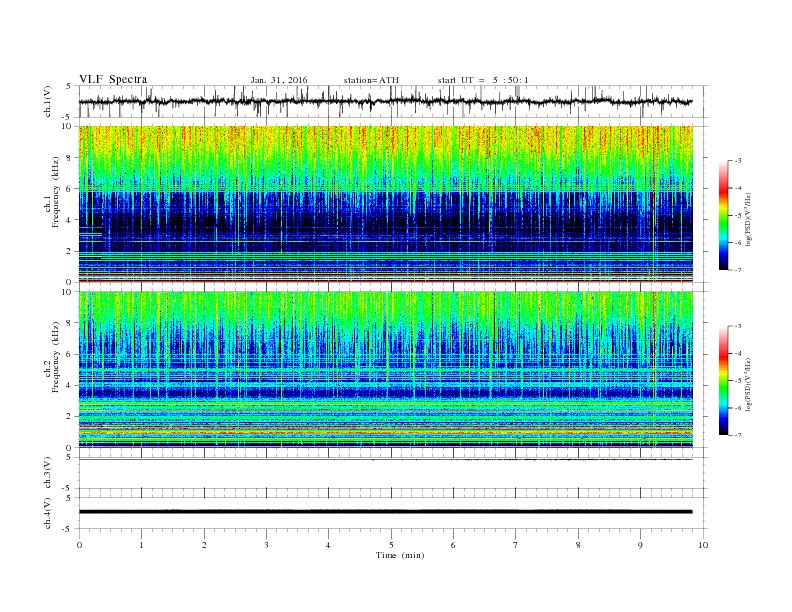The image size is (792, 612).
Task: Click the '3' tick on the time axis
Action: click(x=266, y=545)
